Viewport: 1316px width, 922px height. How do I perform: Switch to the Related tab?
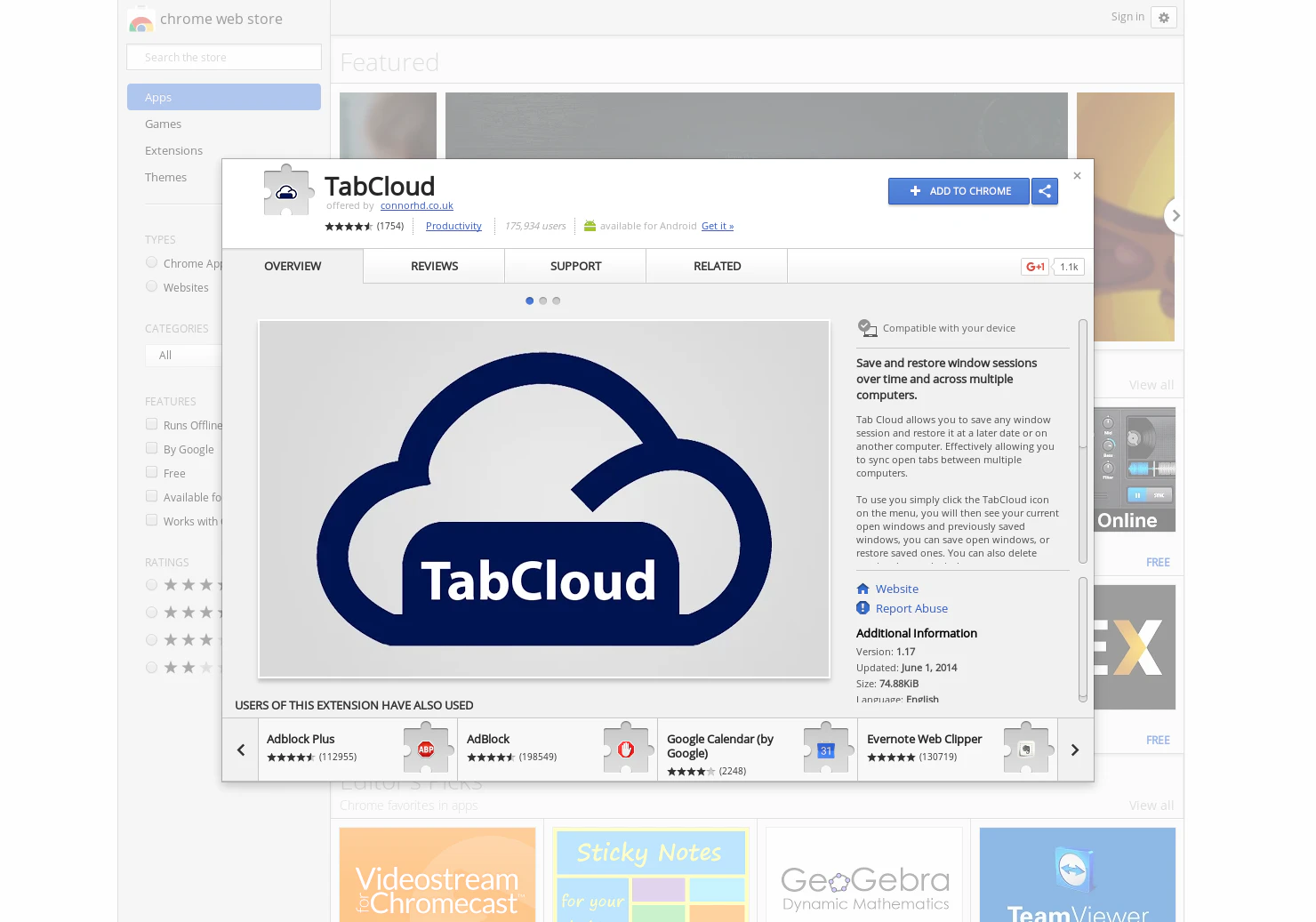tap(717, 266)
